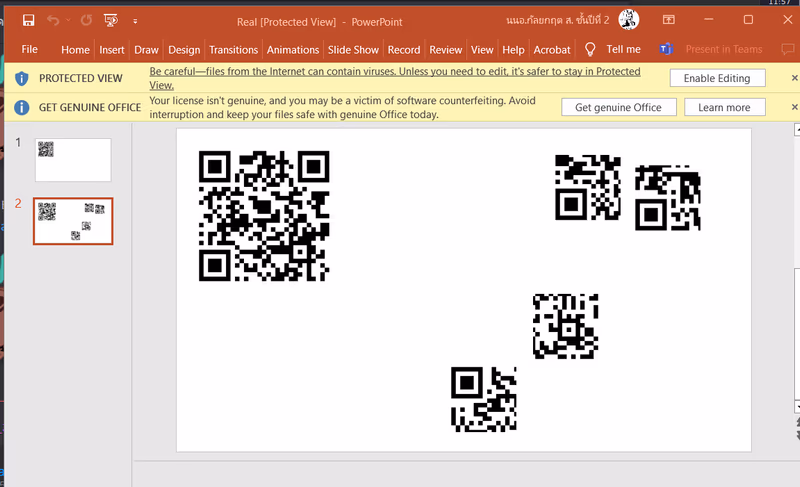This screenshot has width=800, height=487.
Task: Open the Animations tab
Action: (x=293, y=49)
